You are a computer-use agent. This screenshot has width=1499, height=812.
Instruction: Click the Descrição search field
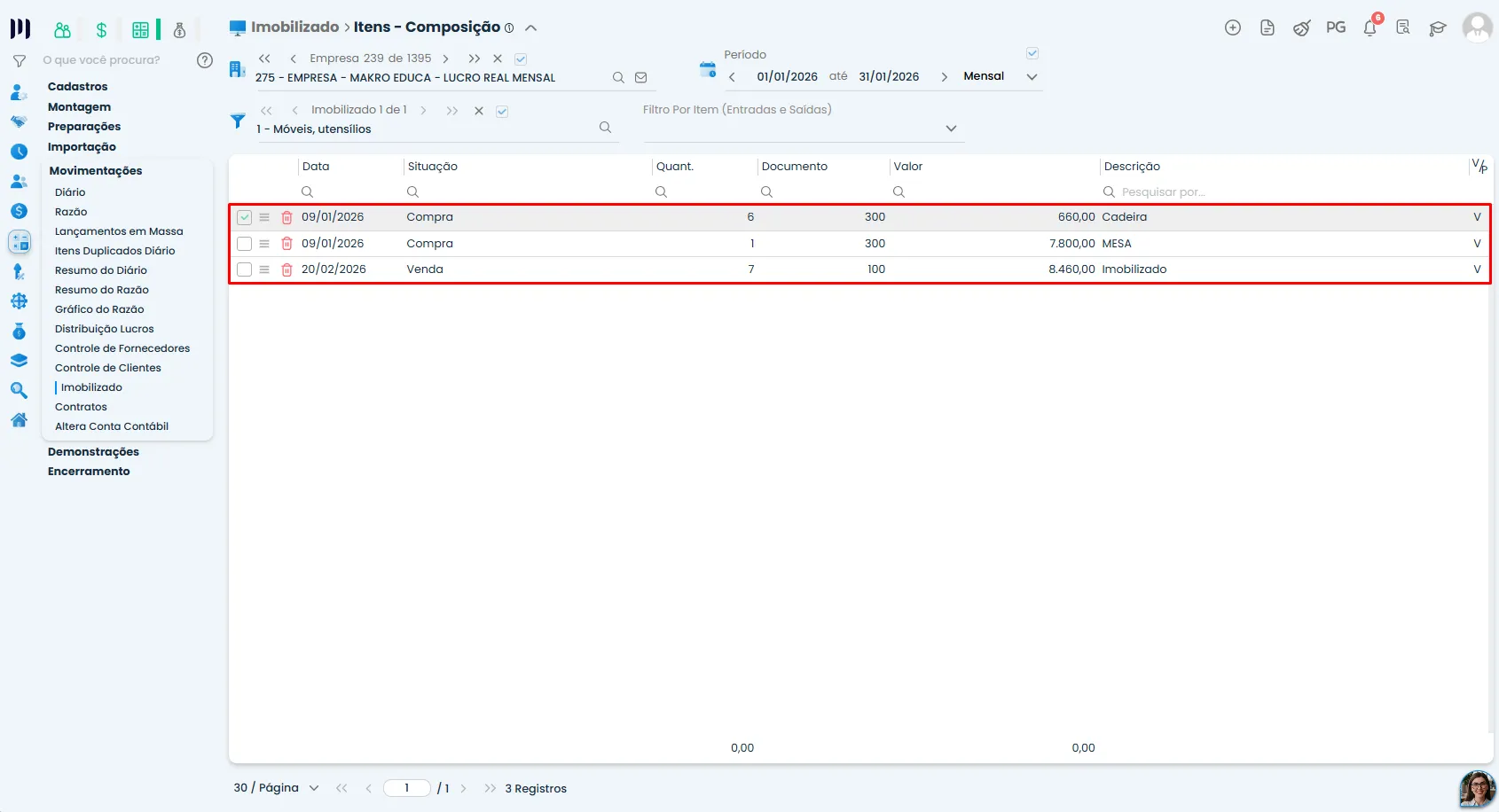(1286, 192)
